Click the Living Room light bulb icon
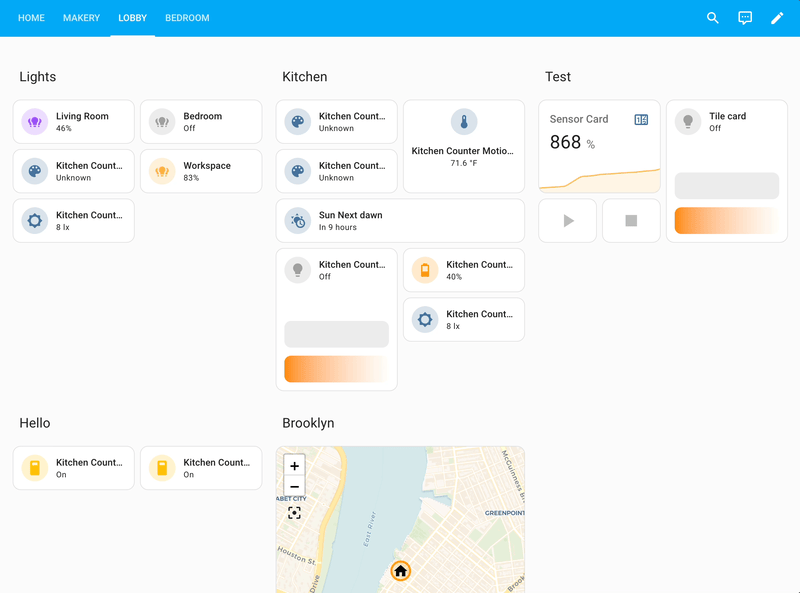This screenshot has width=800, height=593. pyautogui.click(x=33, y=121)
